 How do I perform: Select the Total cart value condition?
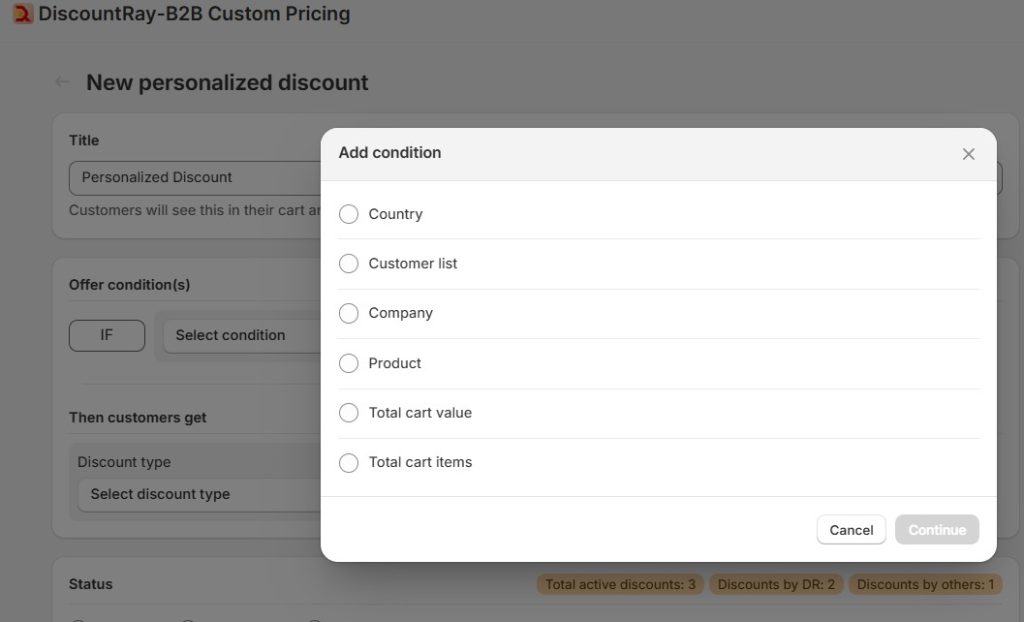[348, 412]
